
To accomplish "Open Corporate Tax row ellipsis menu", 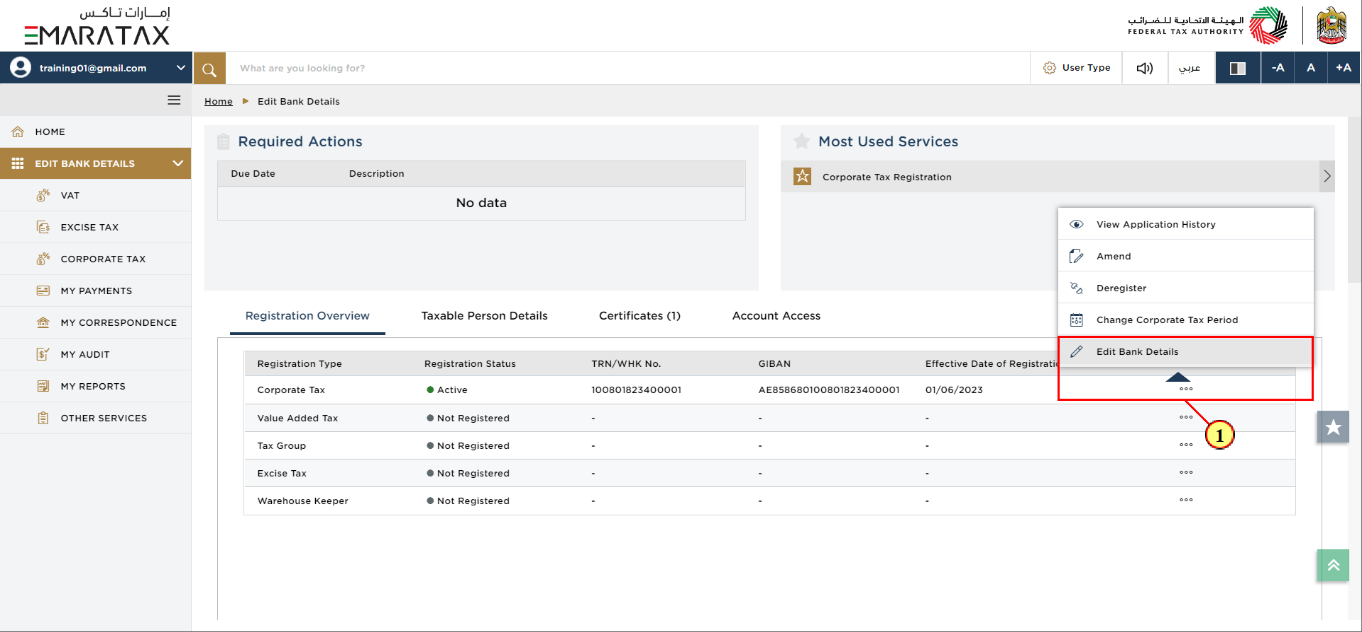I will pyautogui.click(x=1186, y=389).
